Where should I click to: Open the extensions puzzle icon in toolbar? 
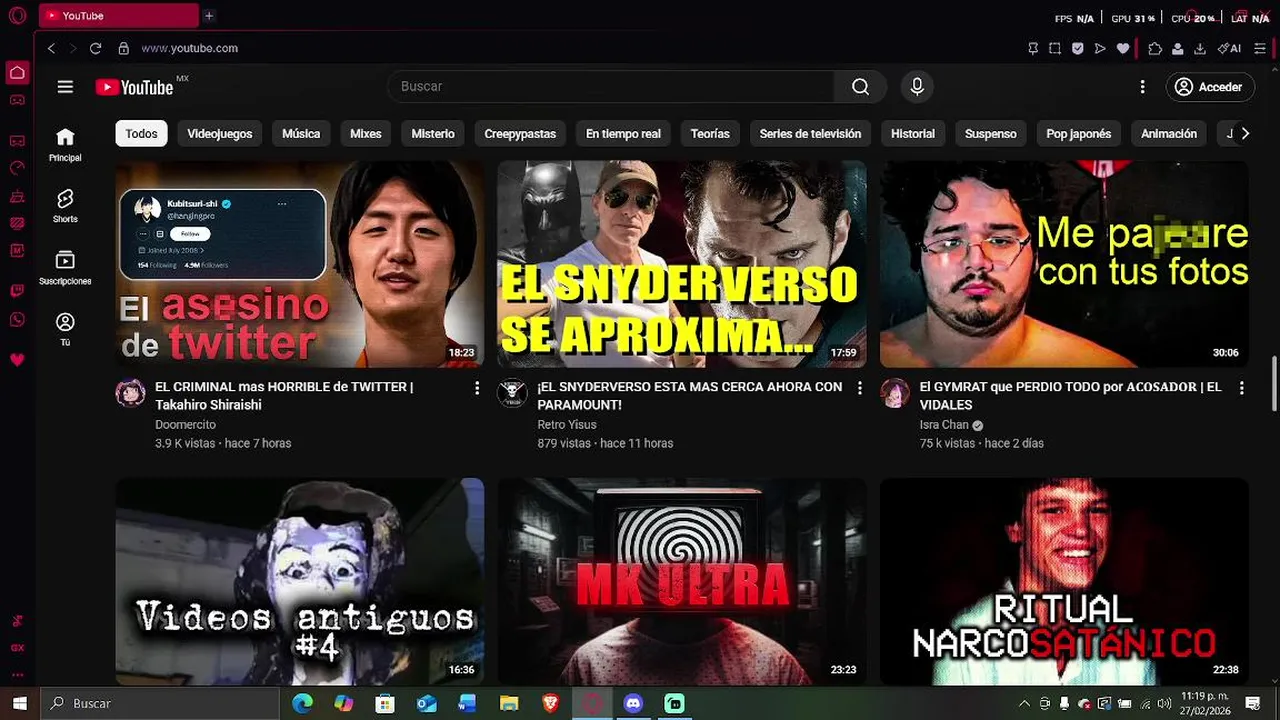click(1155, 48)
